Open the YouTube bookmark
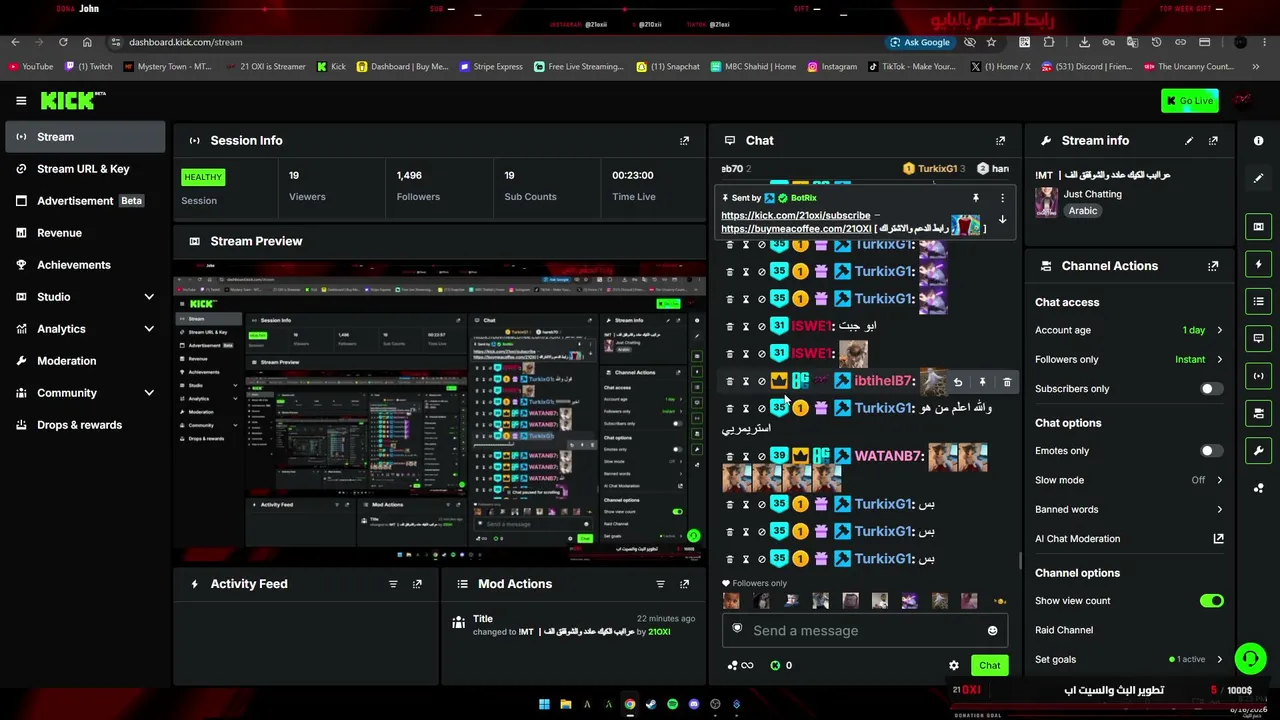The height and width of the screenshot is (720, 1280). pos(31,67)
